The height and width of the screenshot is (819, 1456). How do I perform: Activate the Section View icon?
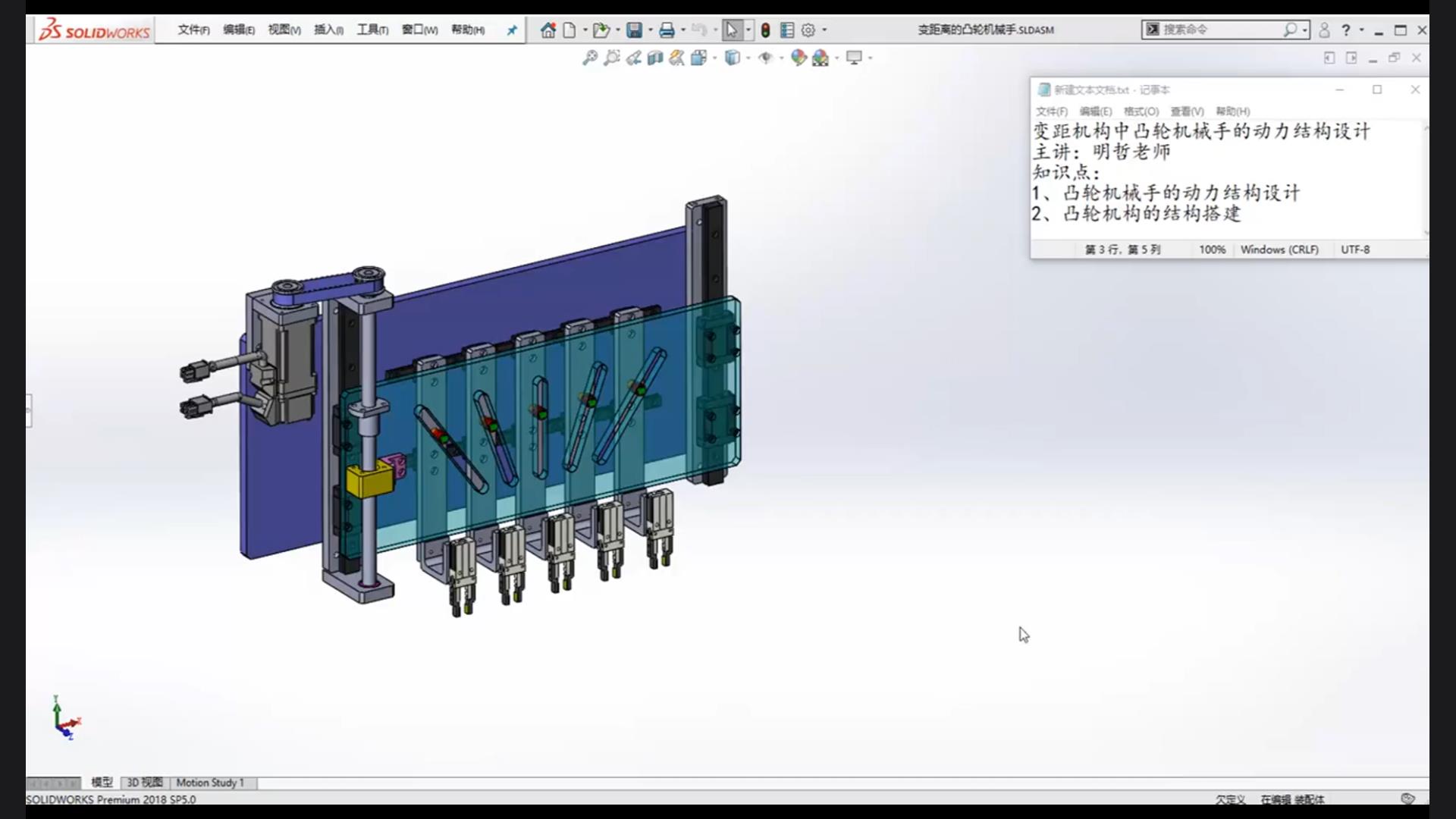(x=655, y=58)
